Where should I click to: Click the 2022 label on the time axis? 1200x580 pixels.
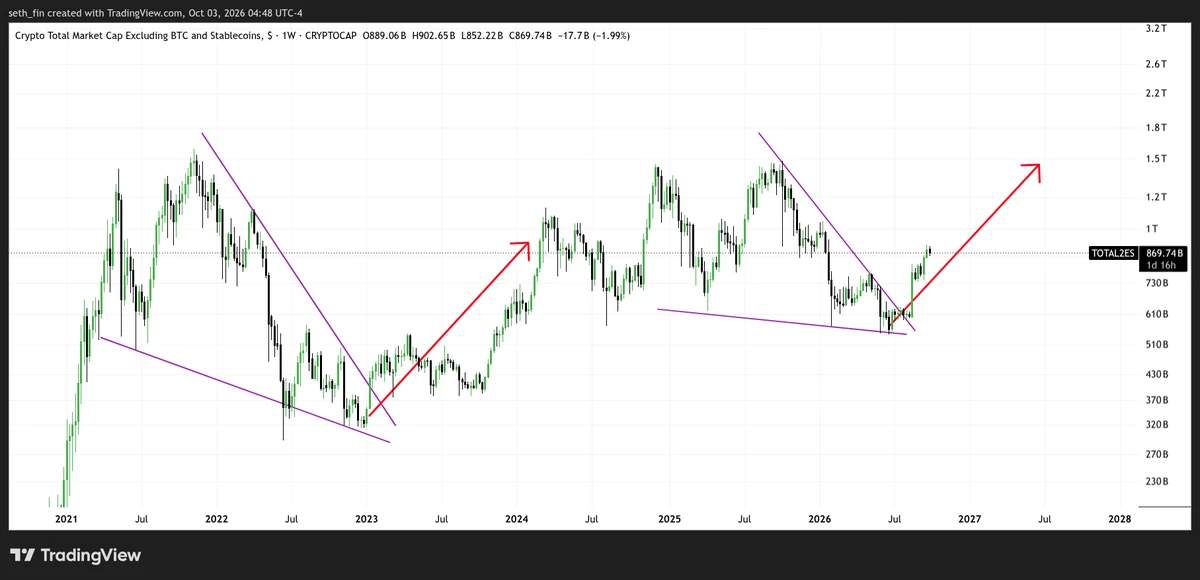point(216,520)
